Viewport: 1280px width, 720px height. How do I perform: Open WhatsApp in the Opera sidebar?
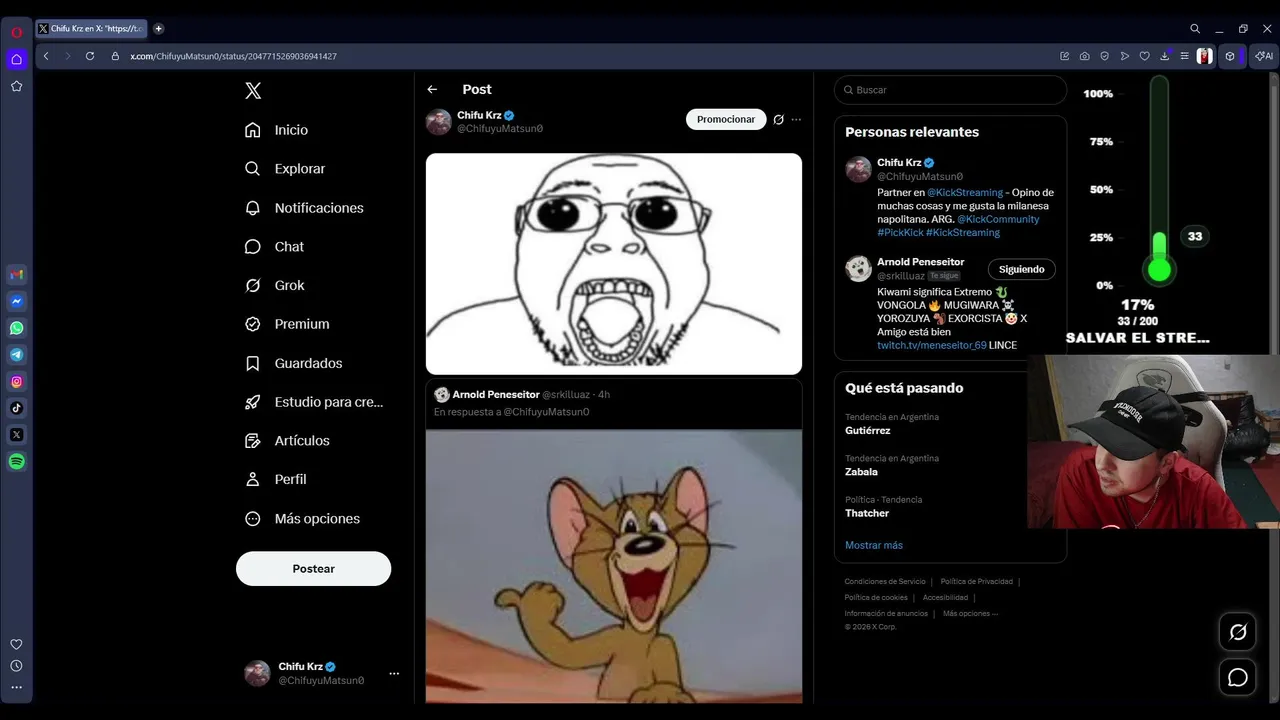coord(16,328)
